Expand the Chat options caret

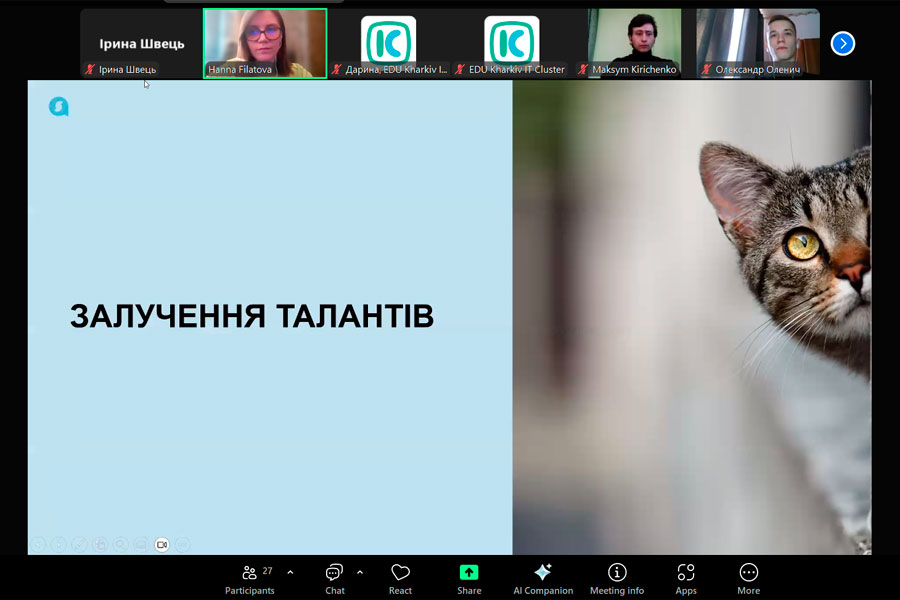[x=360, y=572]
